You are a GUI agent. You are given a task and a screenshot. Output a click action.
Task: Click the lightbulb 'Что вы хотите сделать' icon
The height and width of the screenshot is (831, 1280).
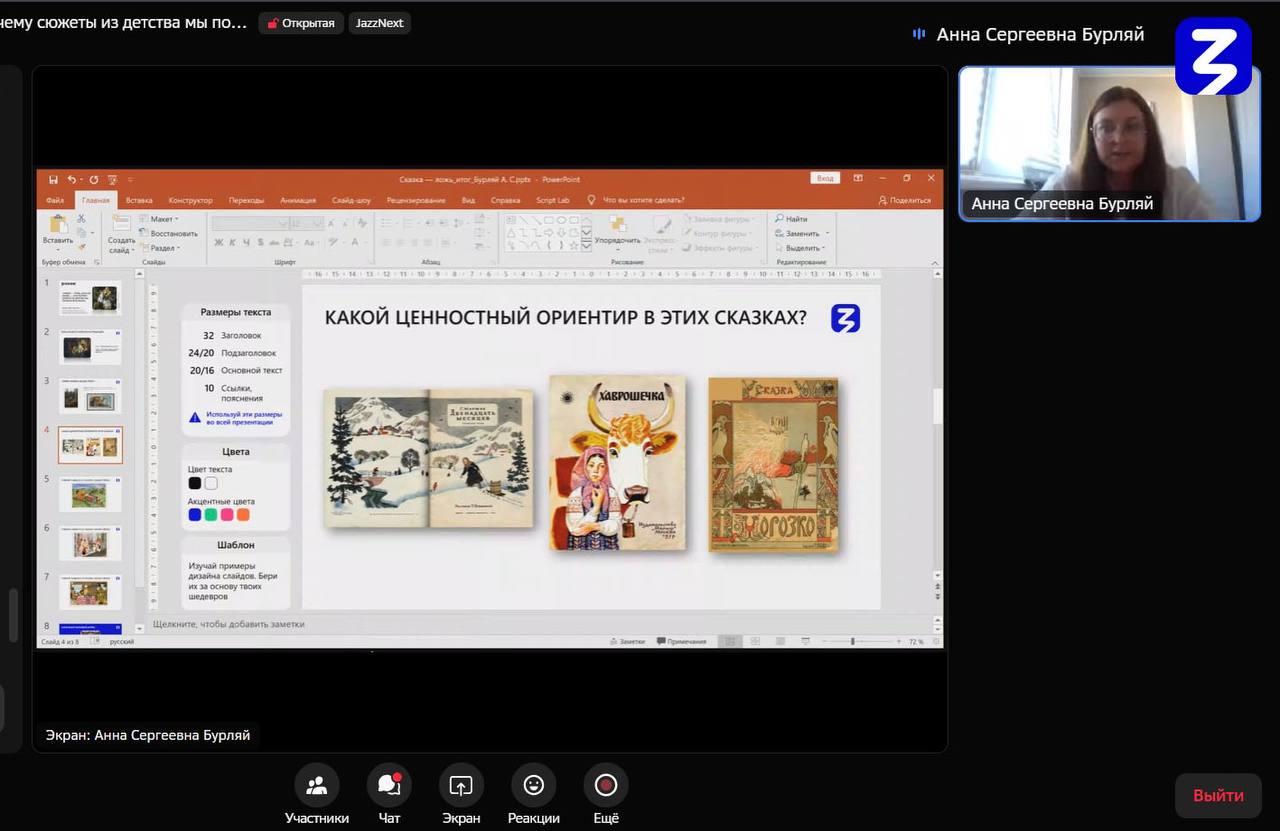[591, 200]
